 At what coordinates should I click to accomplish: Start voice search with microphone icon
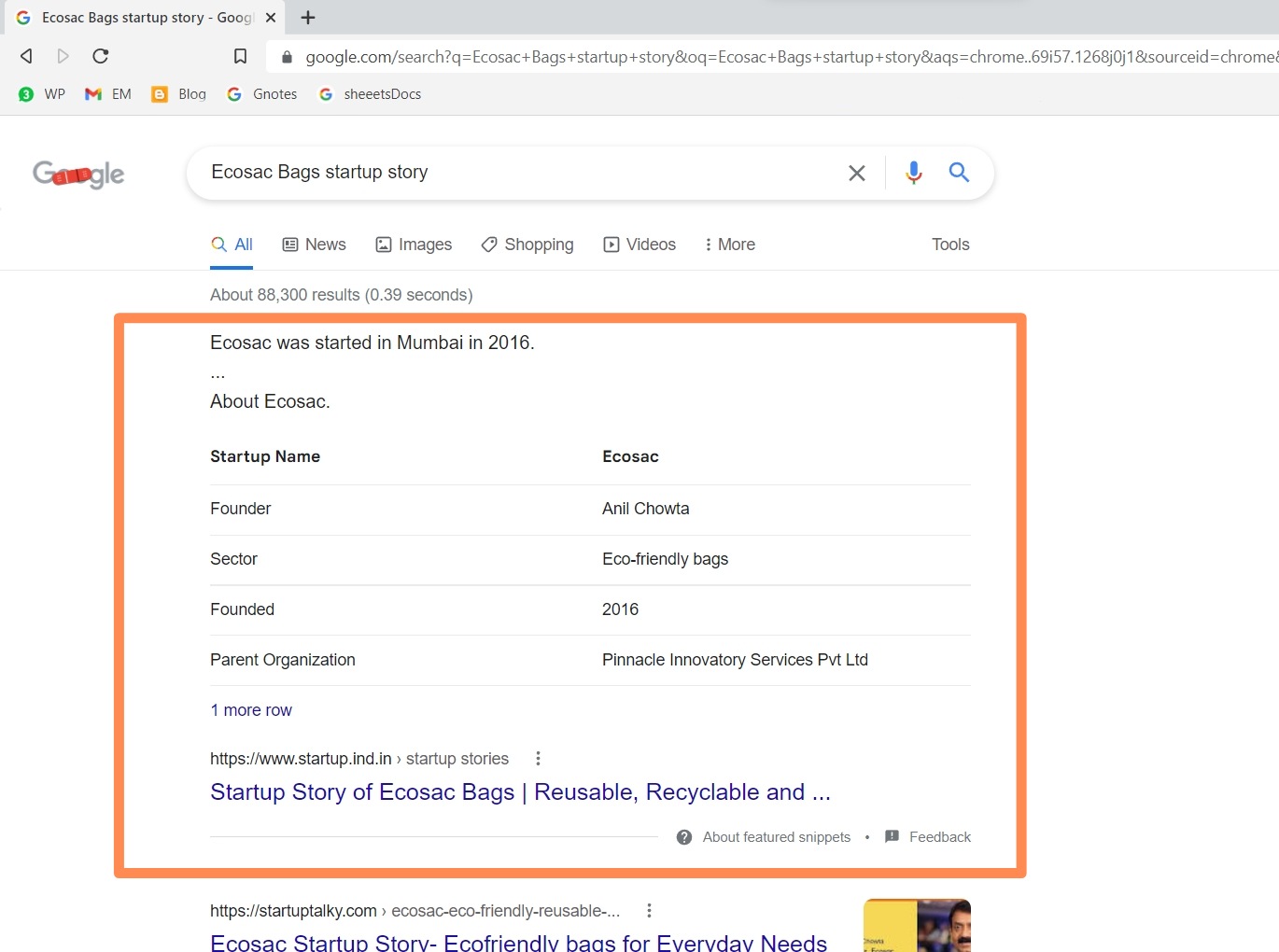pos(914,173)
